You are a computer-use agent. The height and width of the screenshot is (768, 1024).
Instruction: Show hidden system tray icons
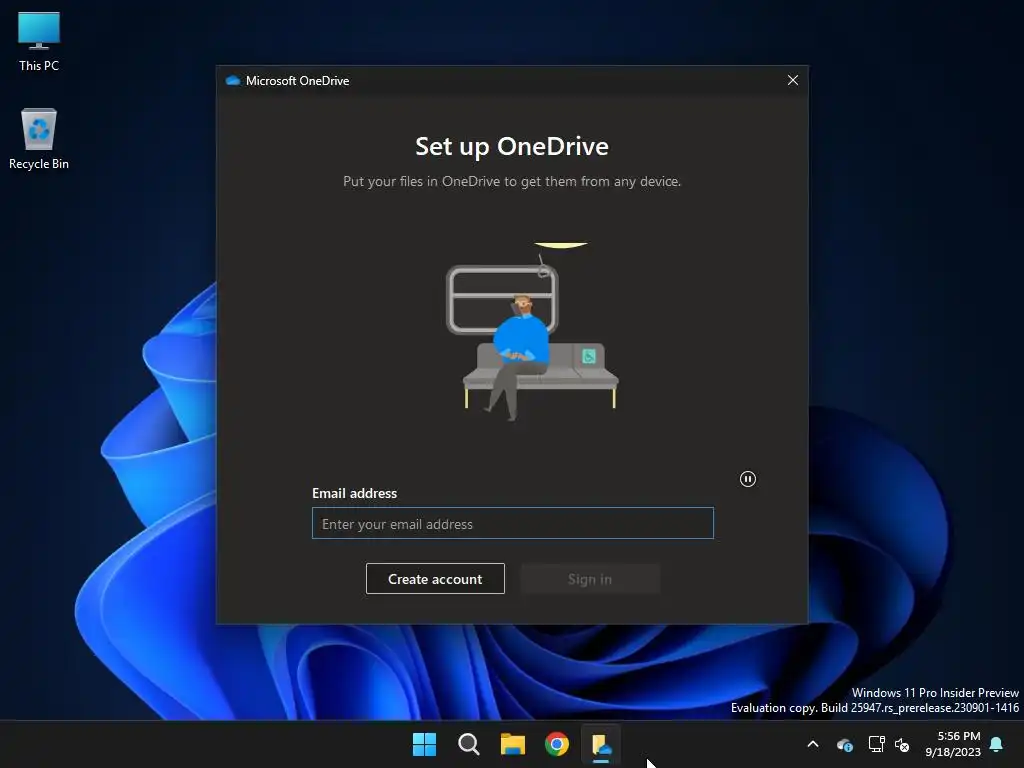click(813, 744)
